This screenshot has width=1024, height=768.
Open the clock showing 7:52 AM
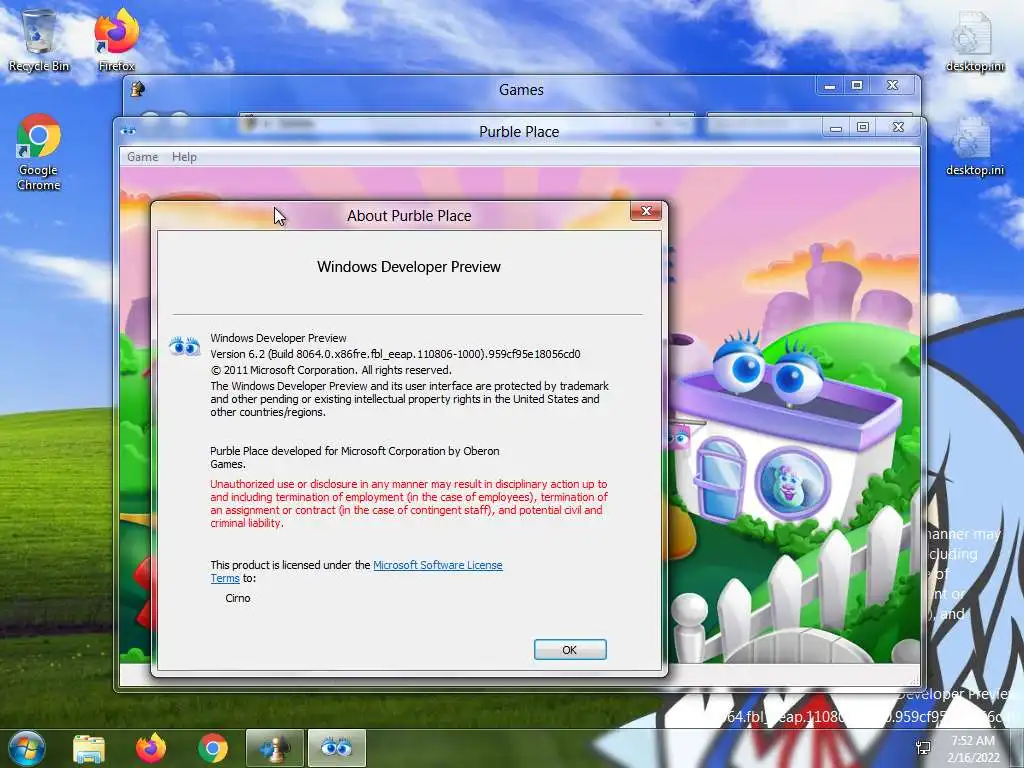point(973,749)
